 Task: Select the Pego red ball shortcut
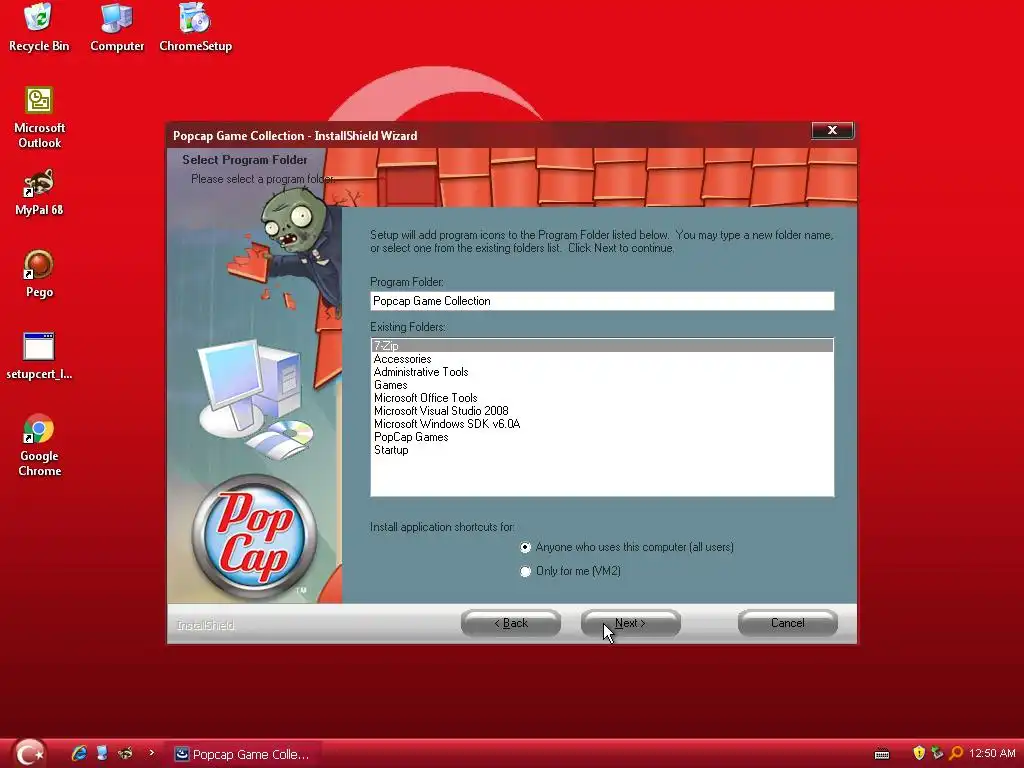click(39, 274)
